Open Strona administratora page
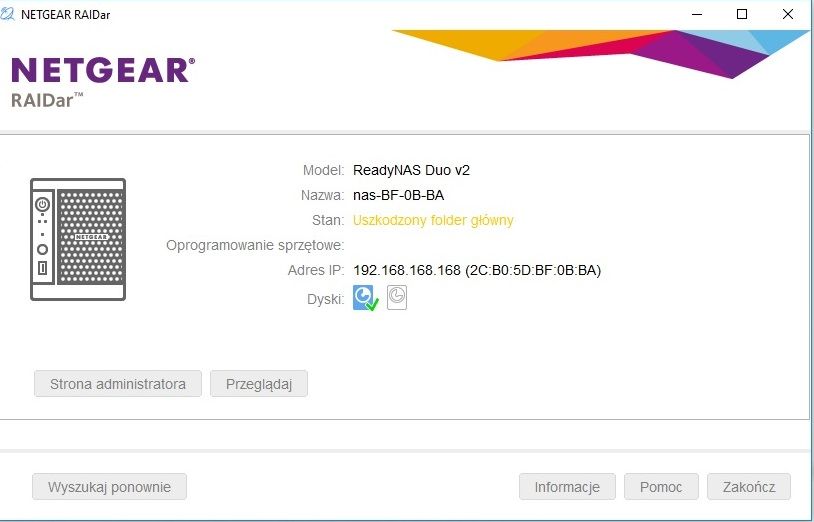 click(x=118, y=384)
